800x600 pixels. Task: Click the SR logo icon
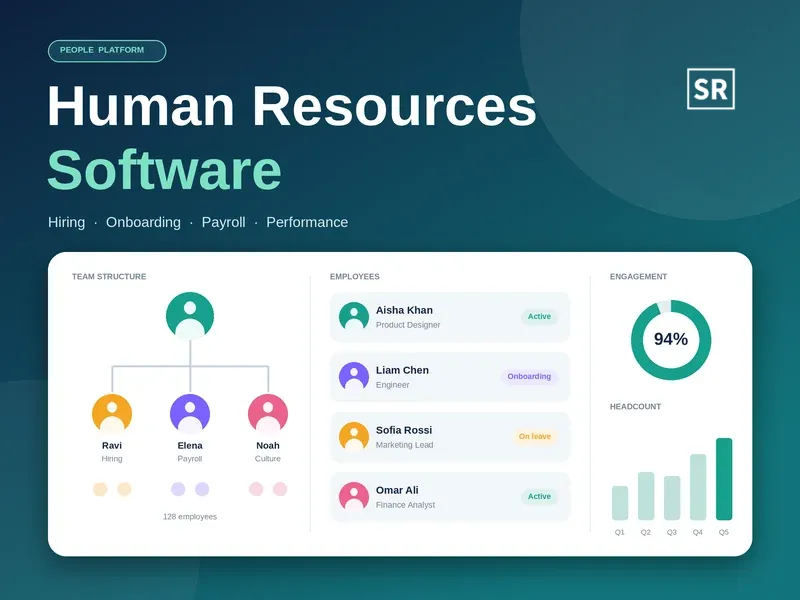(x=711, y=89)
